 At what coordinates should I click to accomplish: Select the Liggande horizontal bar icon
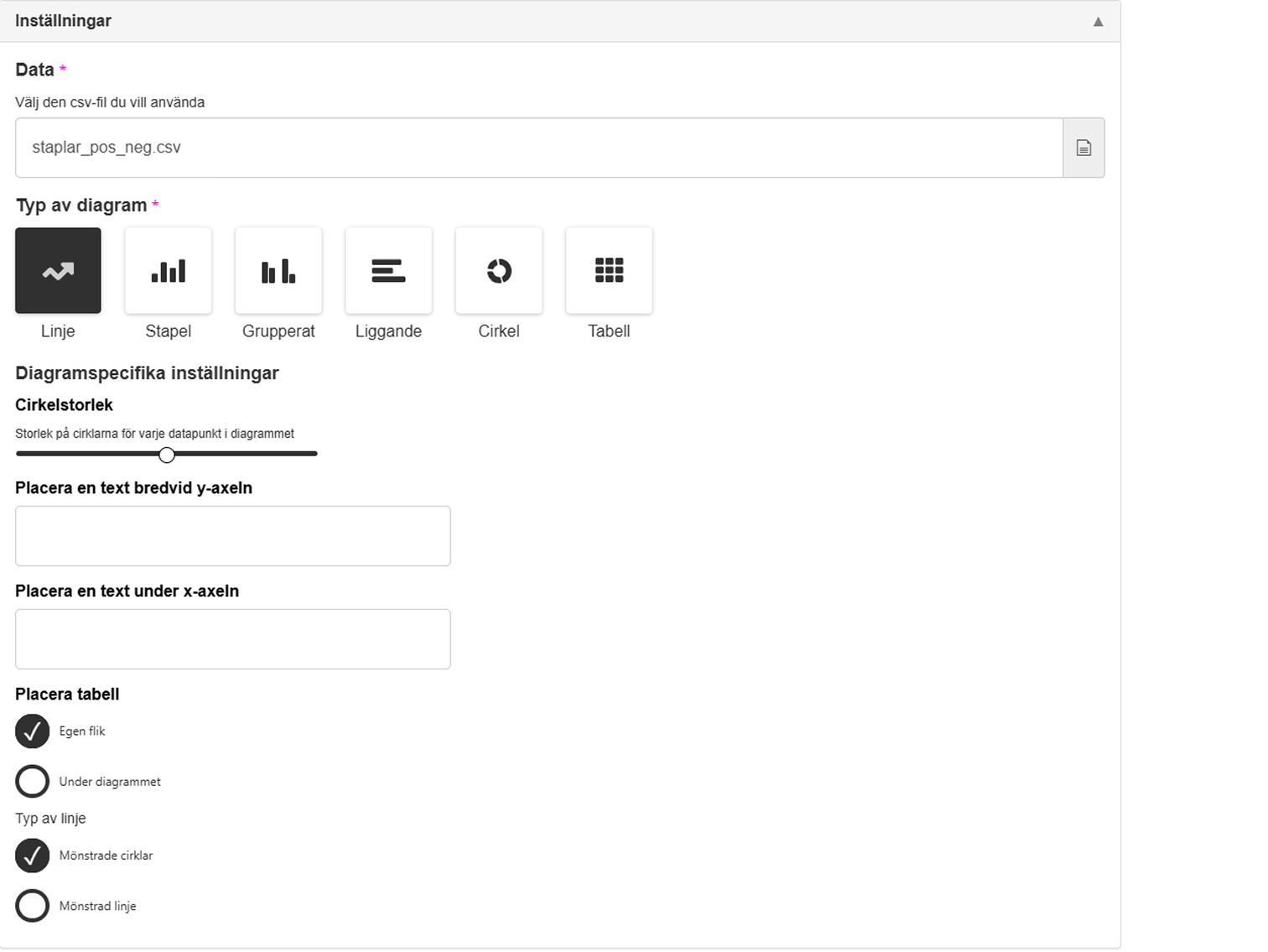388,271
